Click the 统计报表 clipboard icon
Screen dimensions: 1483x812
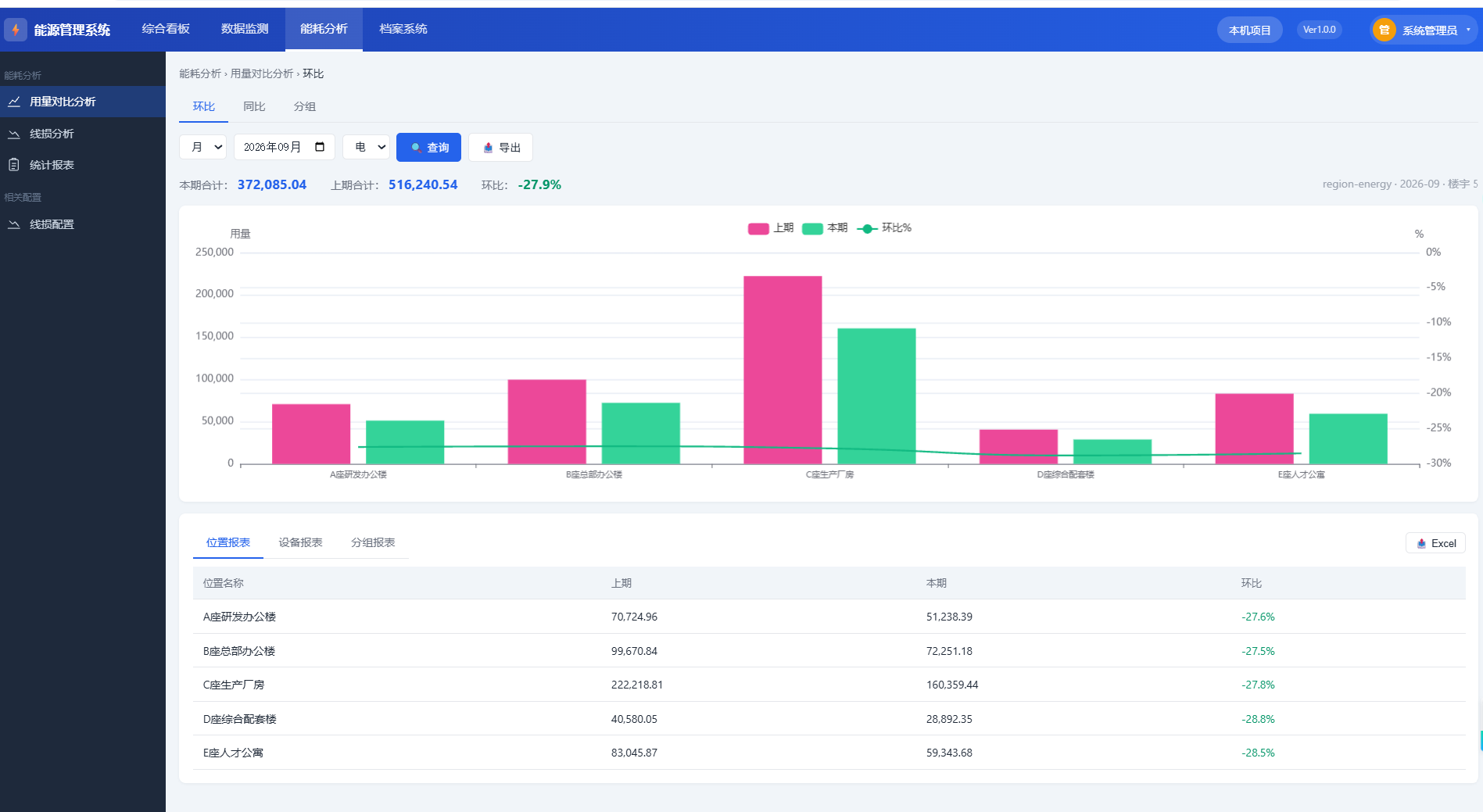(14, 165)
